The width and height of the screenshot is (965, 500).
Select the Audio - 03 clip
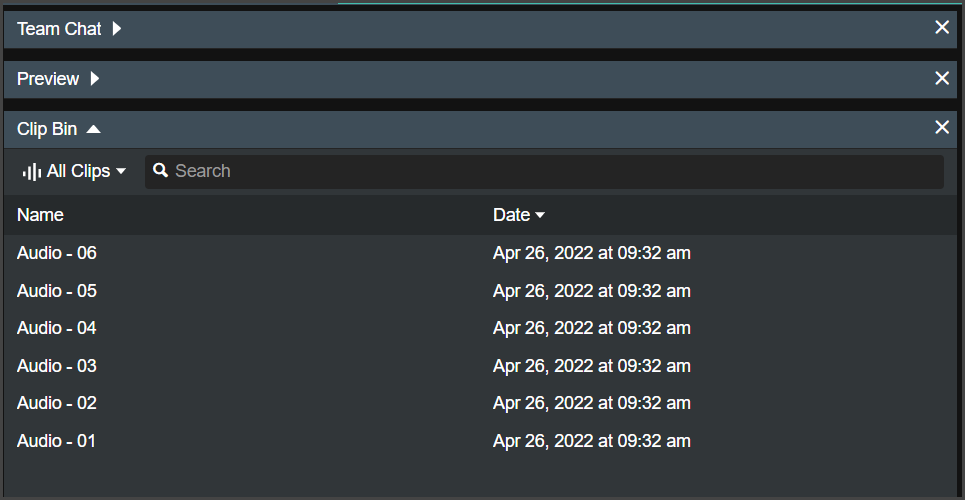click(x=482, y=366)
